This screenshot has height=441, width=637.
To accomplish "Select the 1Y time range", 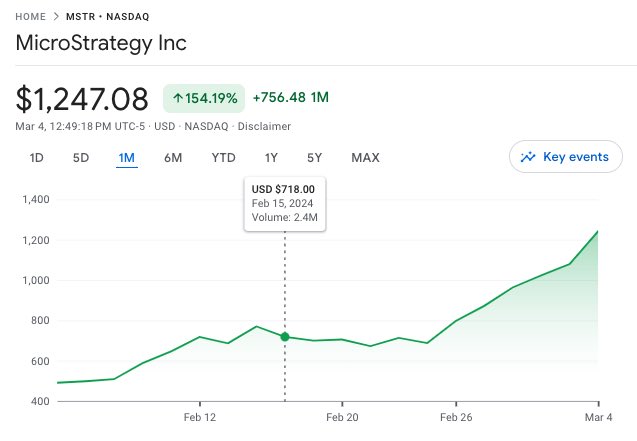I will coord(271,157).
